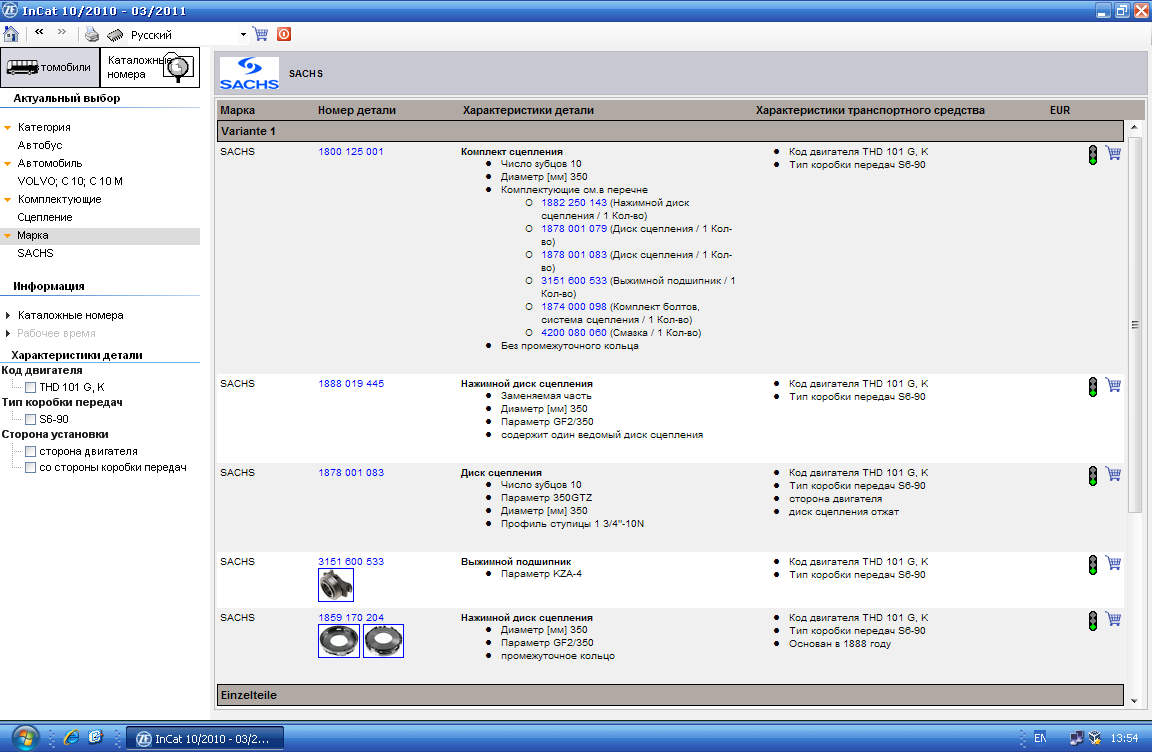Go back with the double-left arrow
This screenshot has width=1152, height=752.
(39, 32)
